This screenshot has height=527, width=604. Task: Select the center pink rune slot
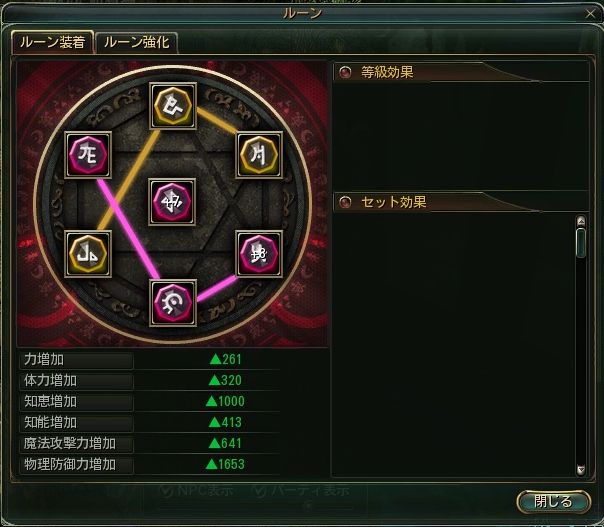172,202
